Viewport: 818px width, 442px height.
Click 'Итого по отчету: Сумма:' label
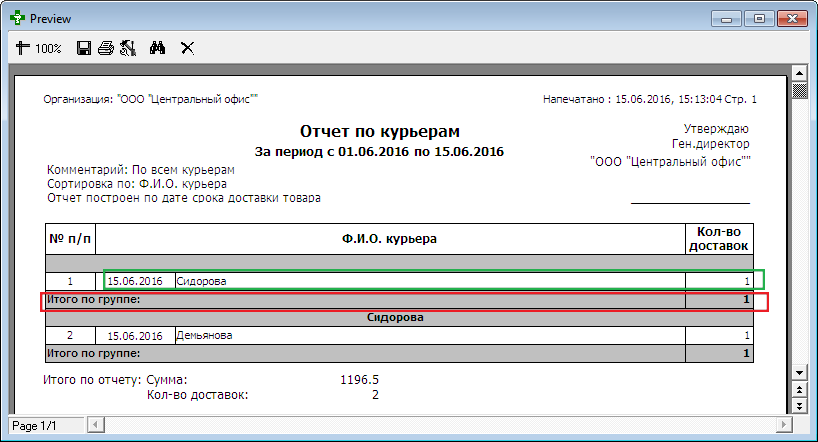point(115,380)
